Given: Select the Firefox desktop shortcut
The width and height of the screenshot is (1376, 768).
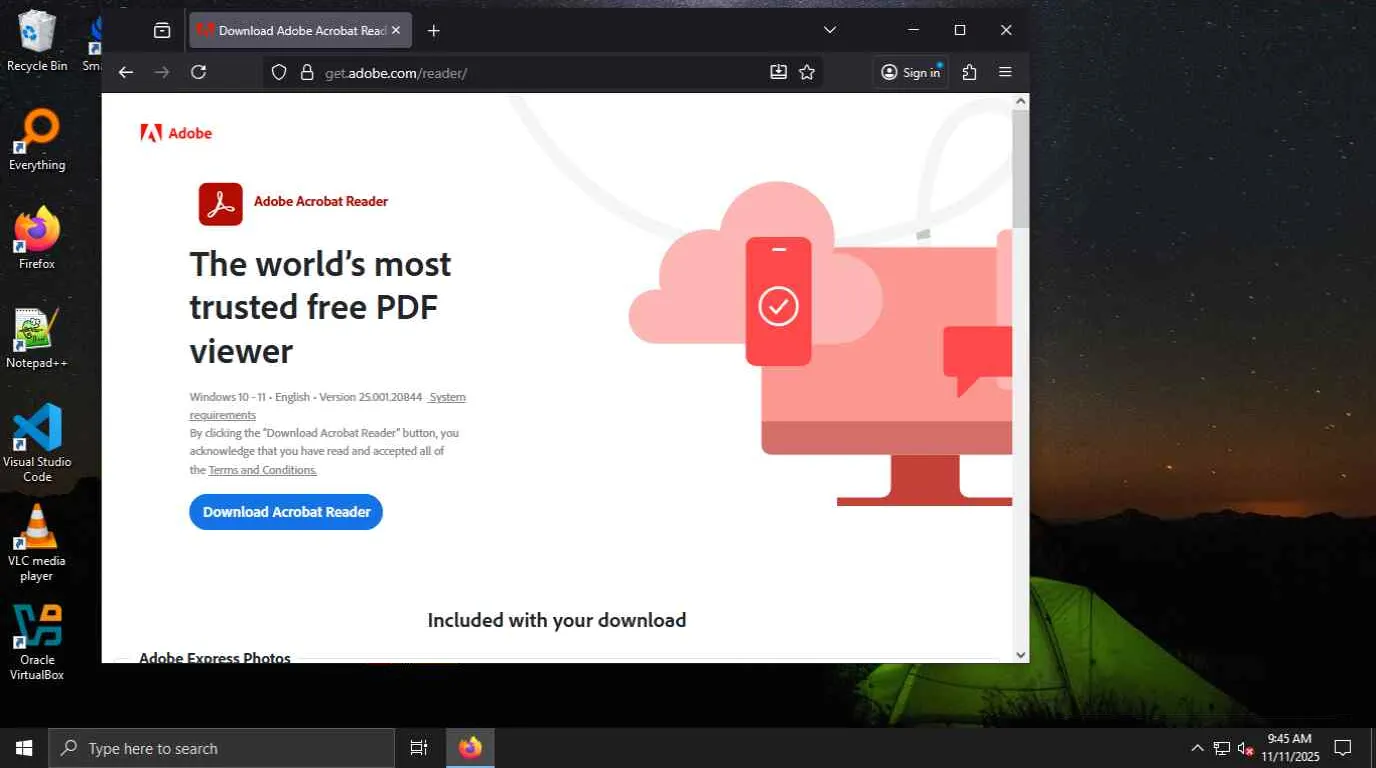Looking at the screenshot, I should [37, 238].
